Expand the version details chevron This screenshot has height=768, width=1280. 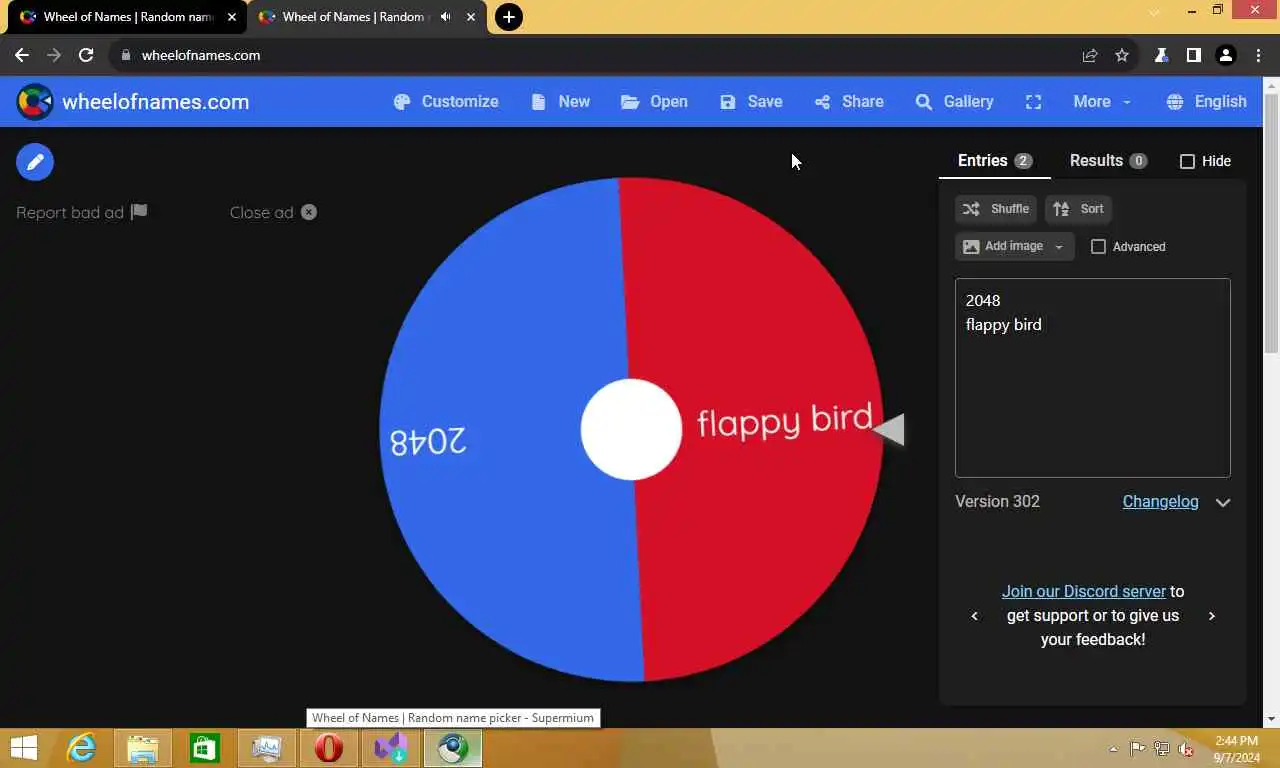1222,503
